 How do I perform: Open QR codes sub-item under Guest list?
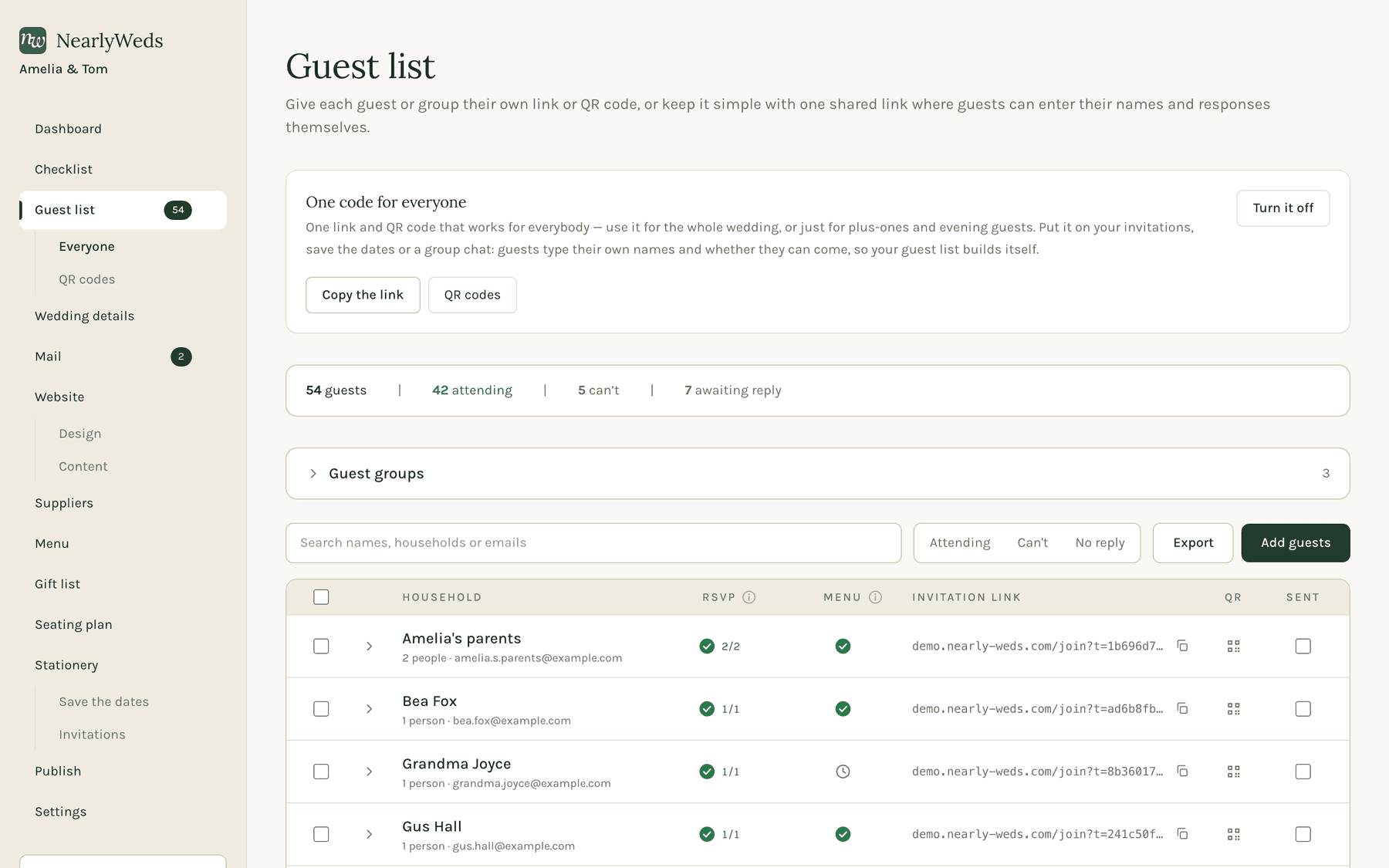(86, 279)
